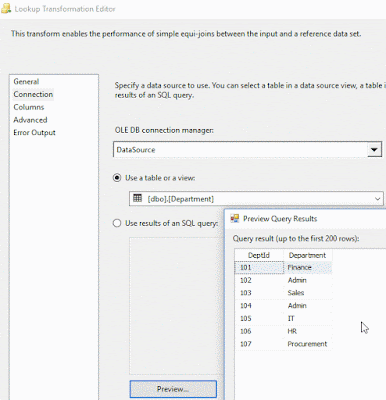The width and height of the screenshot is (386, 400).
Task: Open the General page
Action: pos(26,82)
